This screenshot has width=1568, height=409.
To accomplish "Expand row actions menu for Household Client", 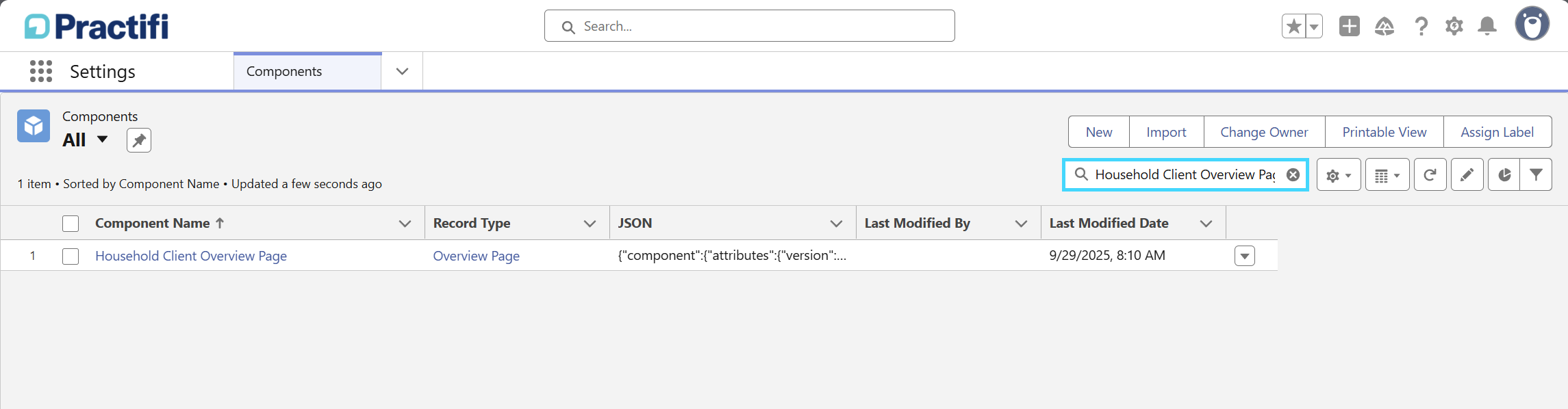I will [x=1245, y=256].
